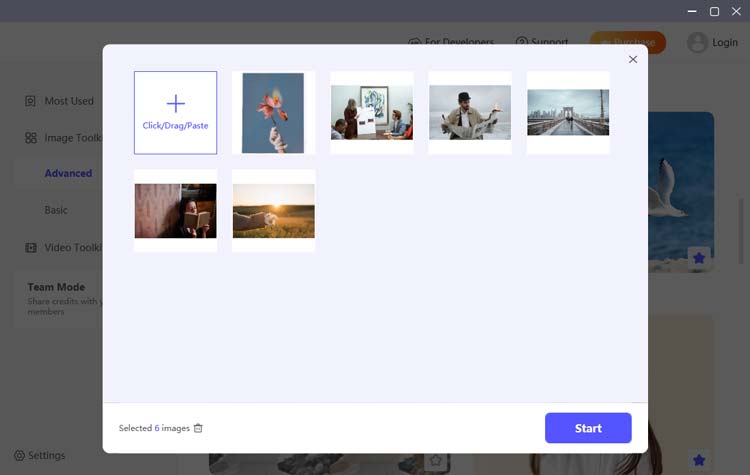Click the star icon on the bottom right card
This screenshot has height=475, width=750.
tap(699, 460)
